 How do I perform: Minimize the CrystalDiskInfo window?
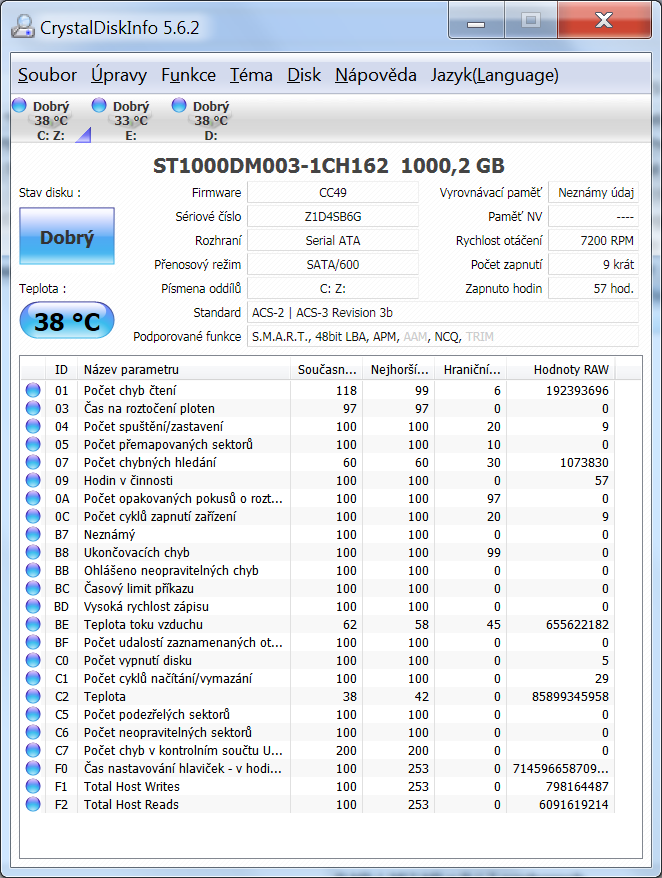[x=476, y=22]
